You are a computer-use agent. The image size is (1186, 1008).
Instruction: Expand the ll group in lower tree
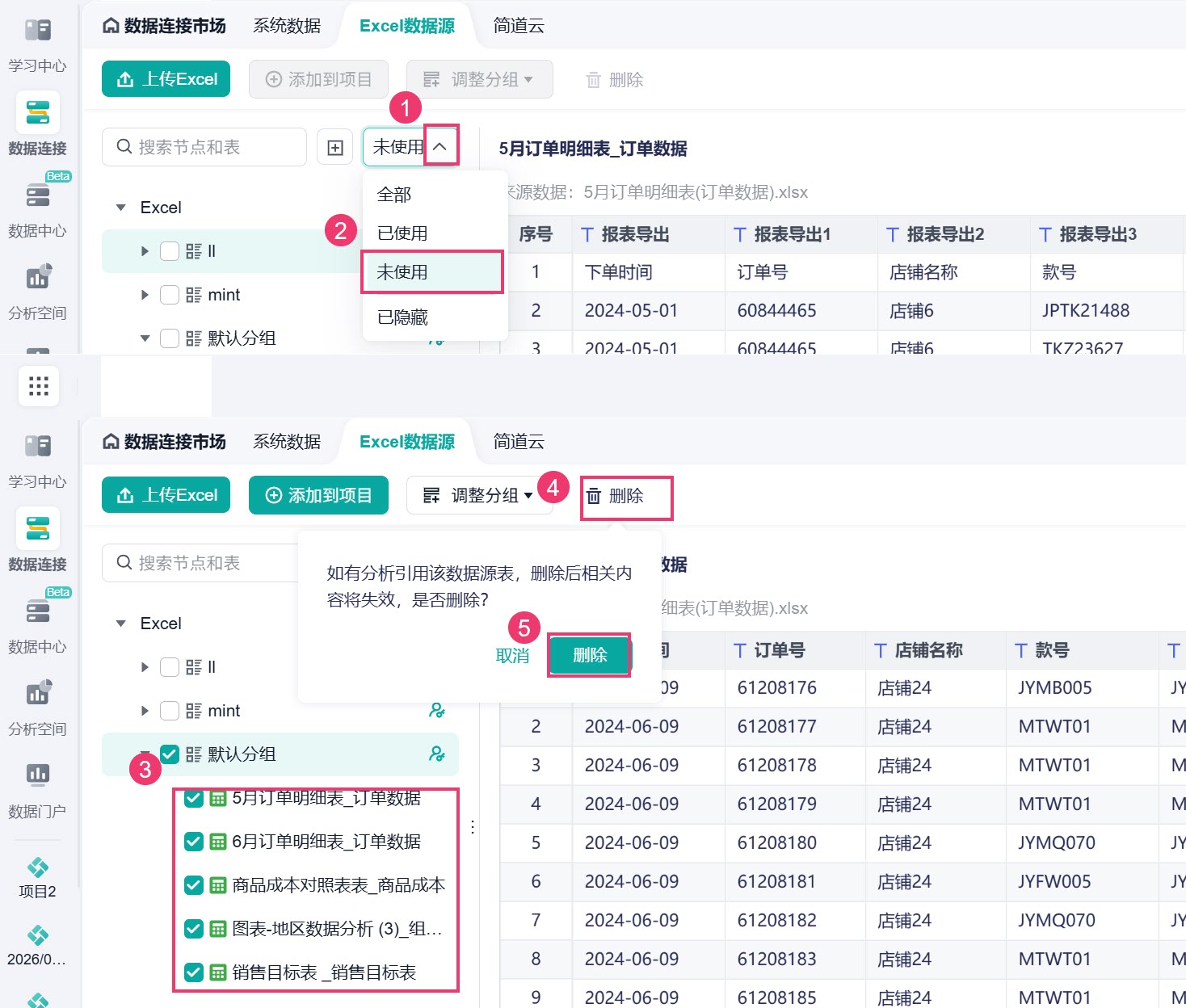145,667
